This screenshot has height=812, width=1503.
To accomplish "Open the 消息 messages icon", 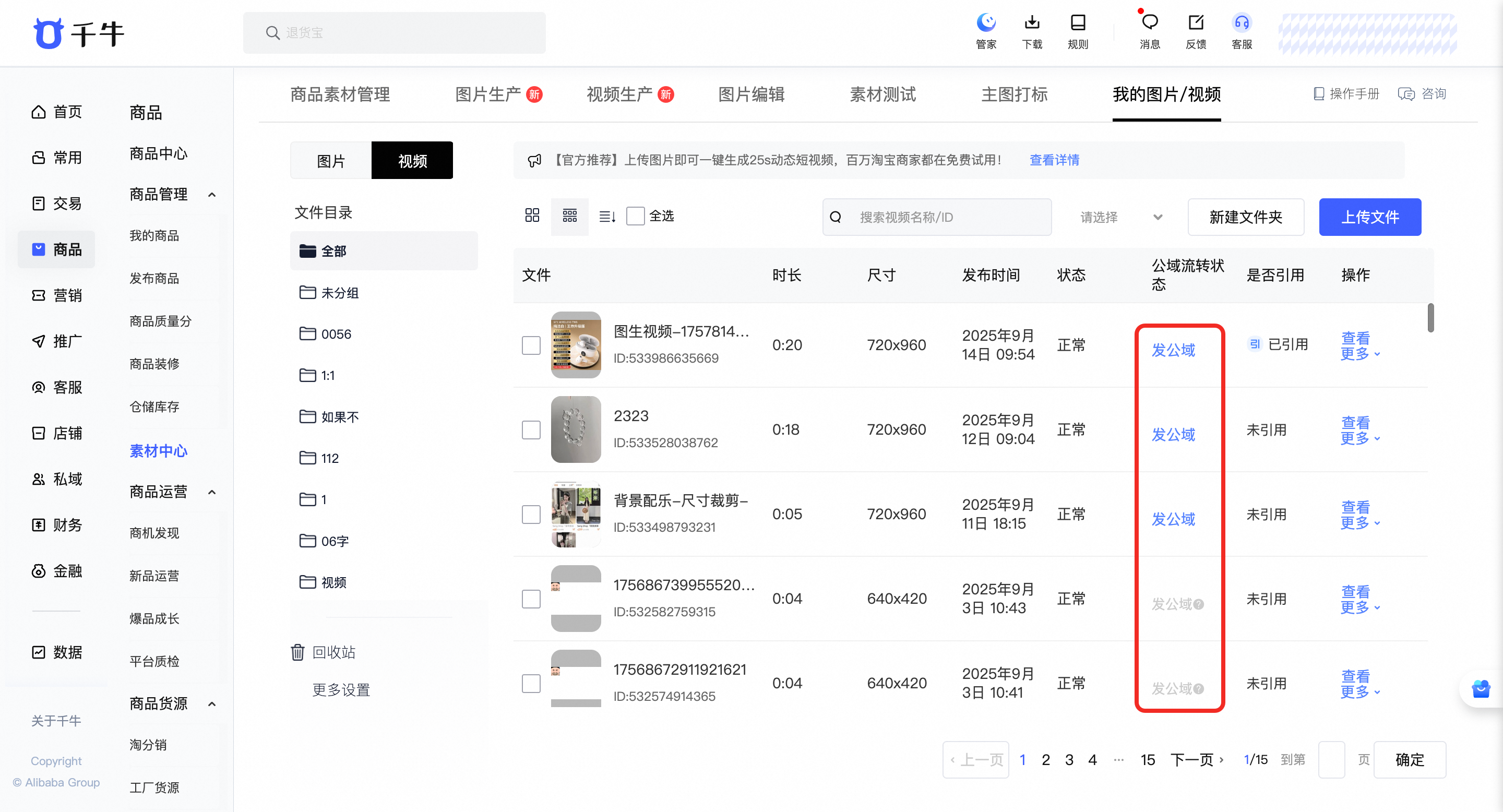I will 1149,31.
